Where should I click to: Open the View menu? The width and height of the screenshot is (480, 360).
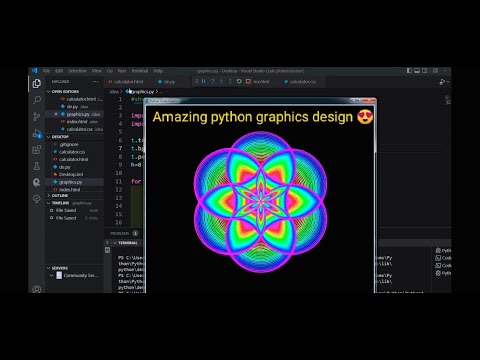tap(96, 71)
